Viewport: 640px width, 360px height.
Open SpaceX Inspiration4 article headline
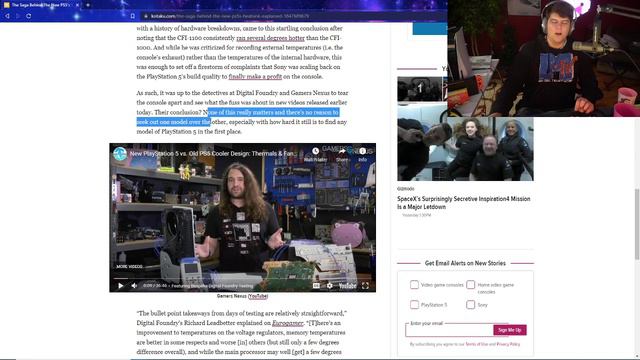click(x=464, y=203)
